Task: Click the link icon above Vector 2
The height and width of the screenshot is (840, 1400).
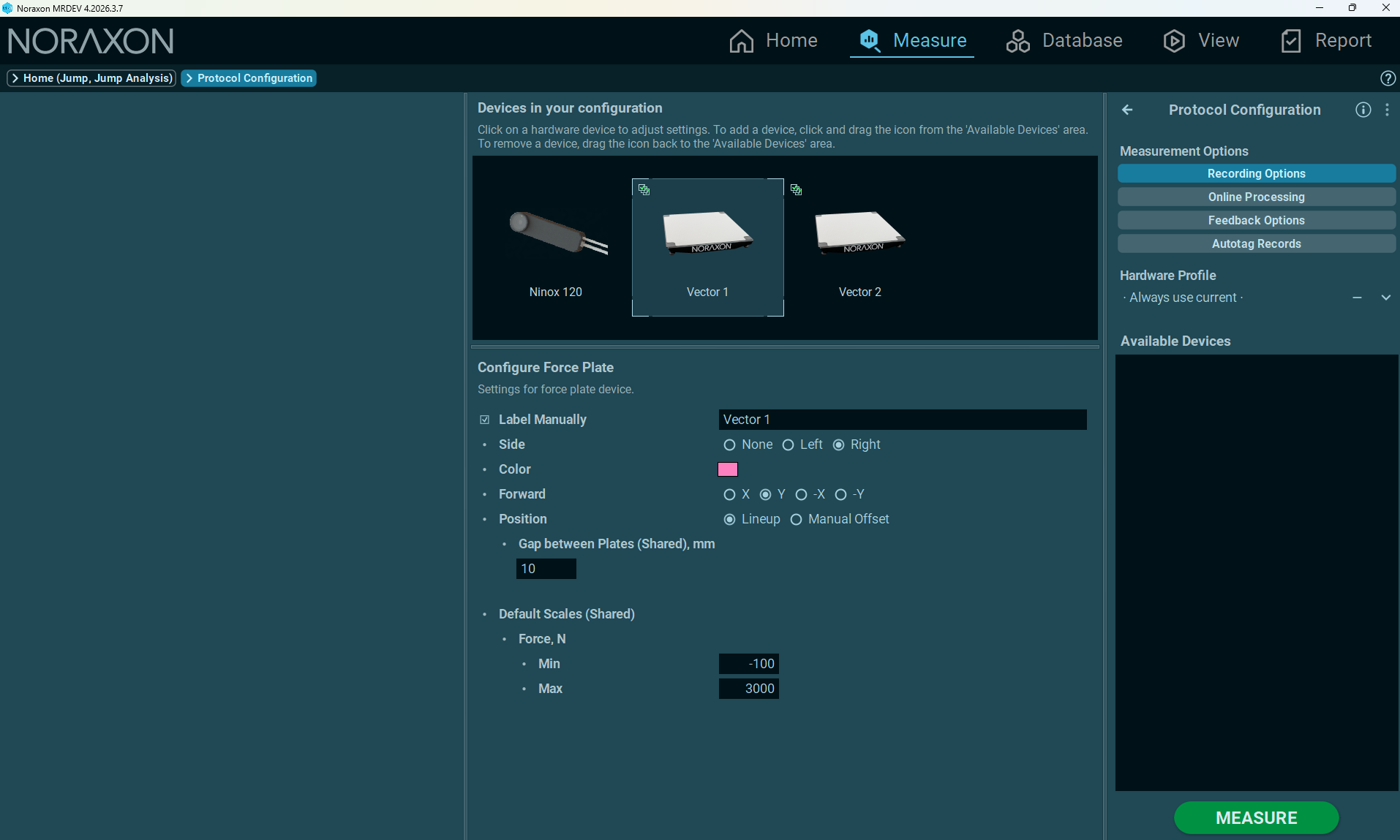Action: [796, 189]
